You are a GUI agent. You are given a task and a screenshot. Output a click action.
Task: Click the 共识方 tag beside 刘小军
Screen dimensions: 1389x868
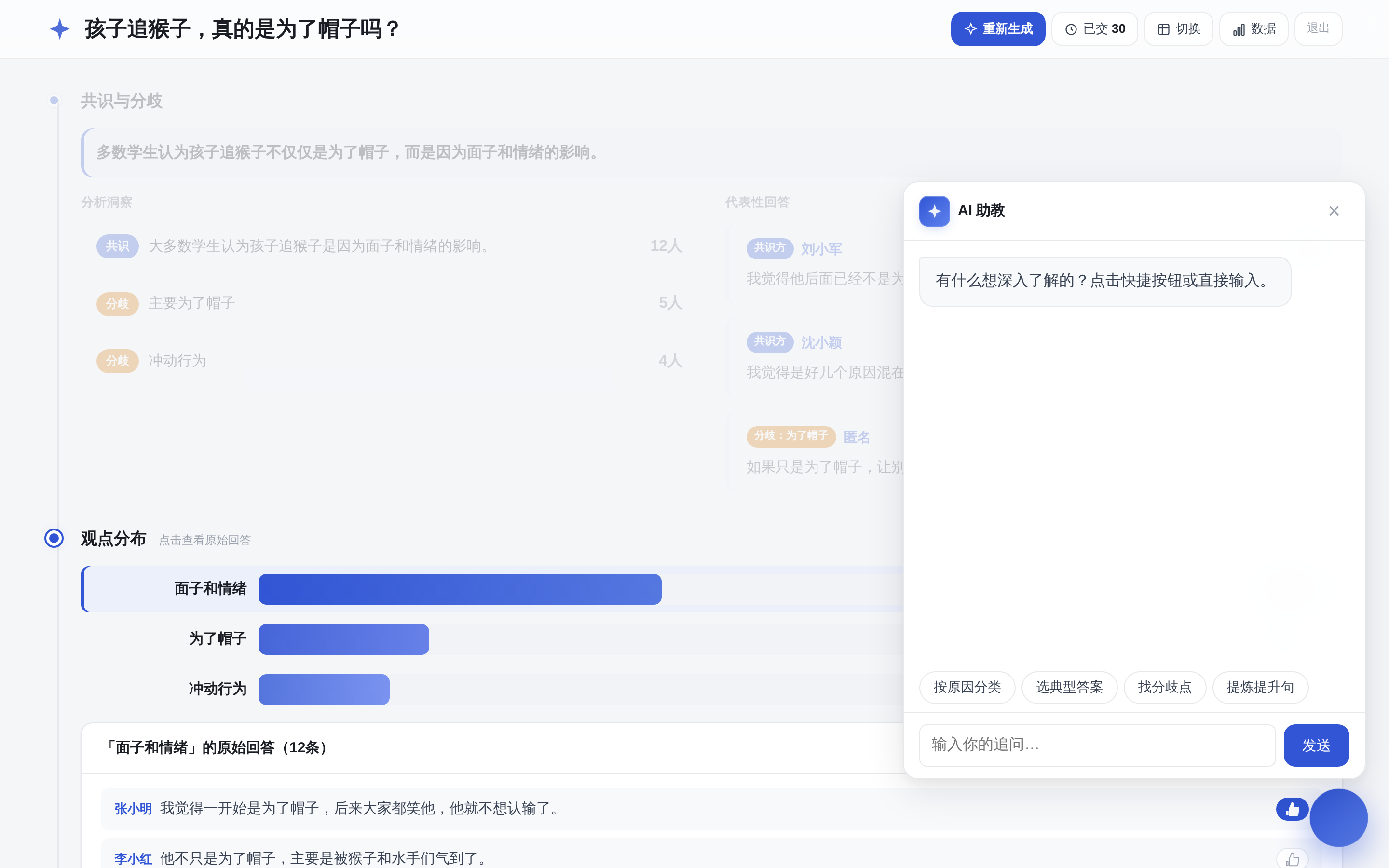tap(769, 248)
